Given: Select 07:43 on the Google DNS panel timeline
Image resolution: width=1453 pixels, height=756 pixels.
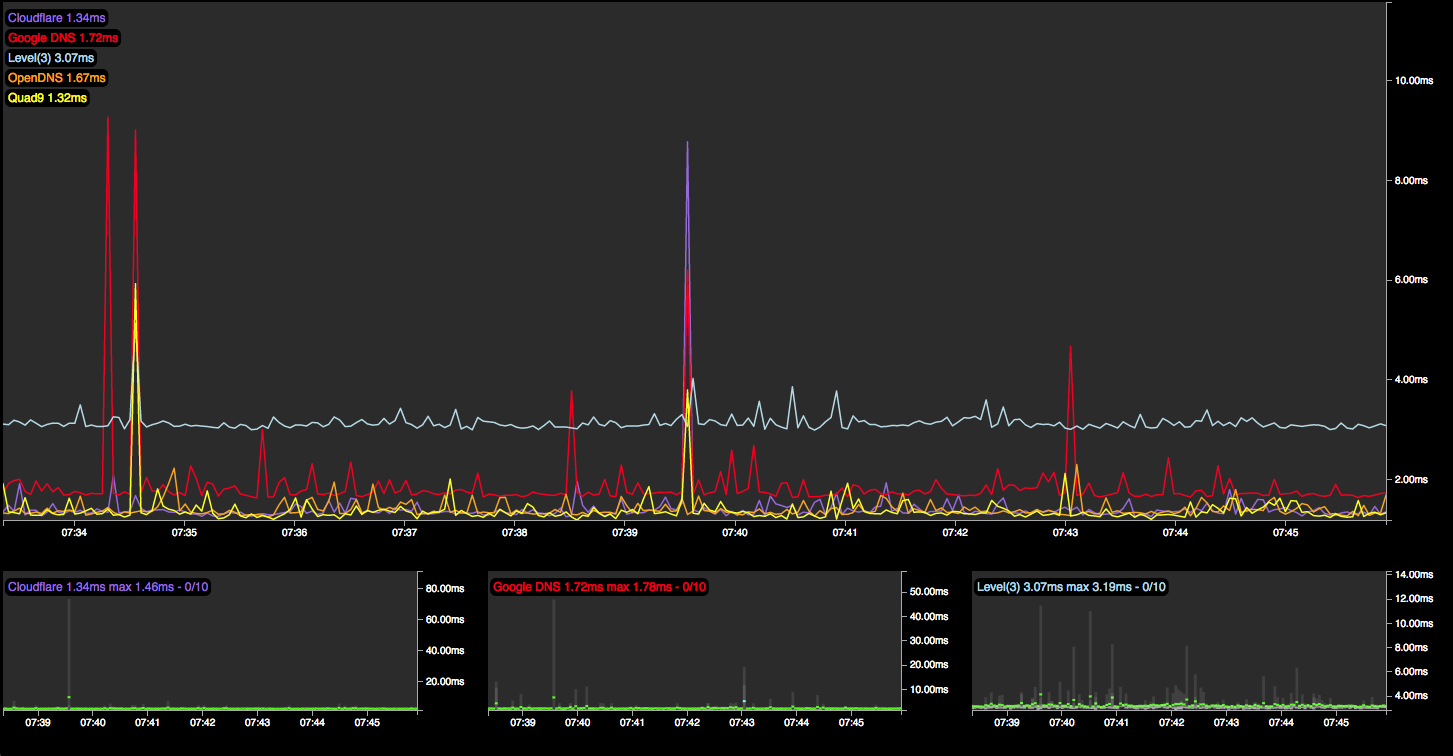Looking at the screenshot, I should pyautogui.click(x=742, y=722).
